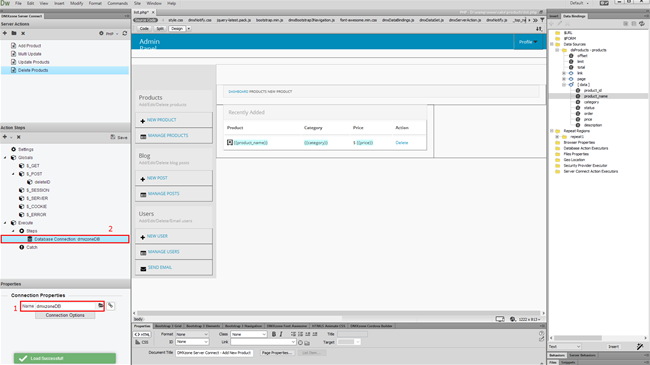Select Database Connection dmxzoneDB step
650x365 pixels.
pyautogui.click(x=65, y=239)
